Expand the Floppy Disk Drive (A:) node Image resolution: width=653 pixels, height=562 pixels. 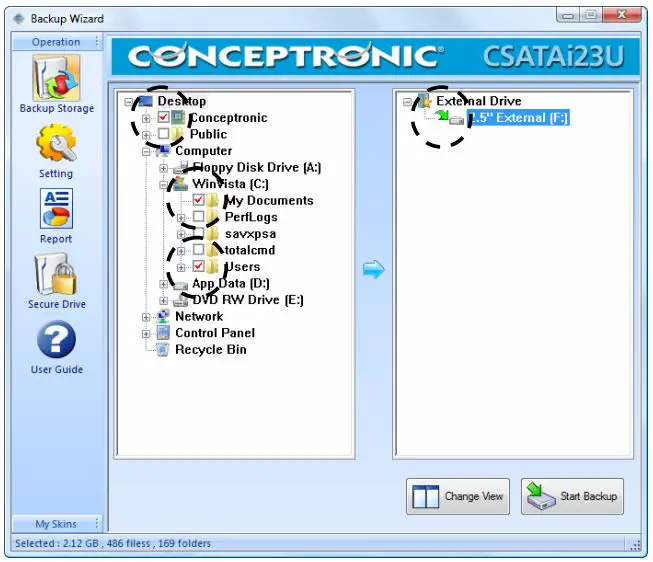164,168
